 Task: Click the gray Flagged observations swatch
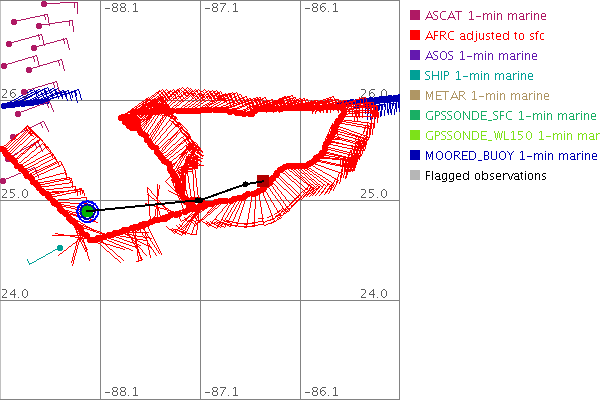pyautogui.click(x=415, y=176)
